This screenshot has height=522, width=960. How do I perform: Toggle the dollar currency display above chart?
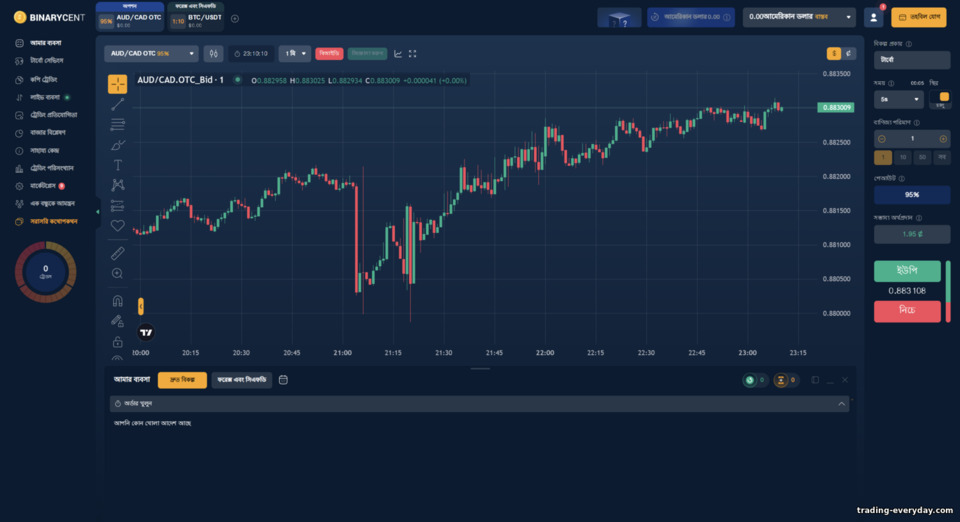click(x=833, y=54)
